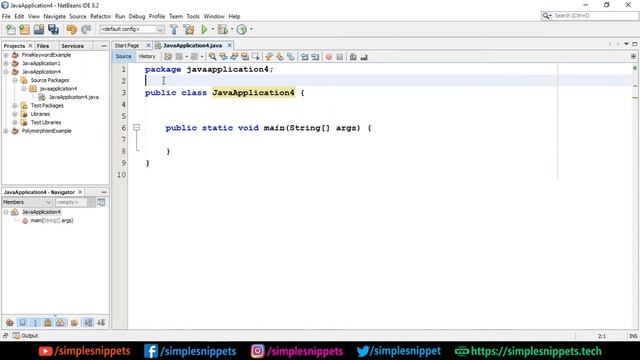The height and width of the screenshot is (360, 640).
Task: Click the Undo toolbar icon
Action: (72, 29)
